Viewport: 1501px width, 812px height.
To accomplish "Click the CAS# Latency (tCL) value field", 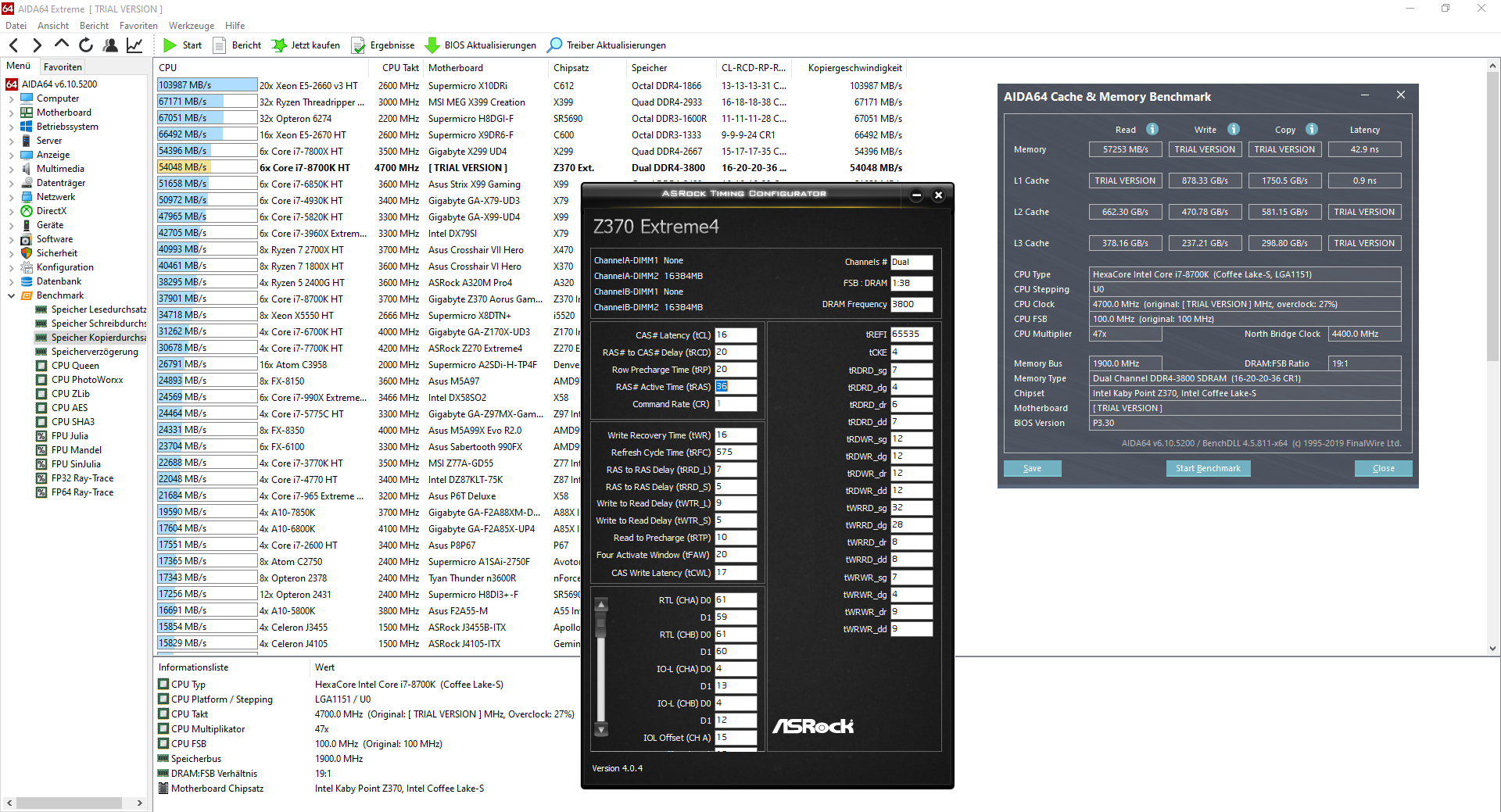I will pos(736,335).
